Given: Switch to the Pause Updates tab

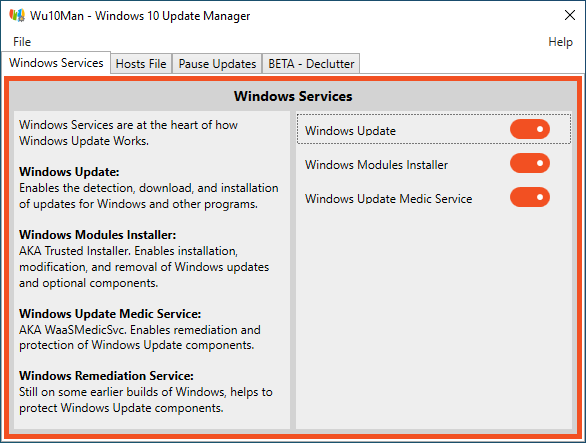Looking at the screenshot, I should click(x=217, y=64).
